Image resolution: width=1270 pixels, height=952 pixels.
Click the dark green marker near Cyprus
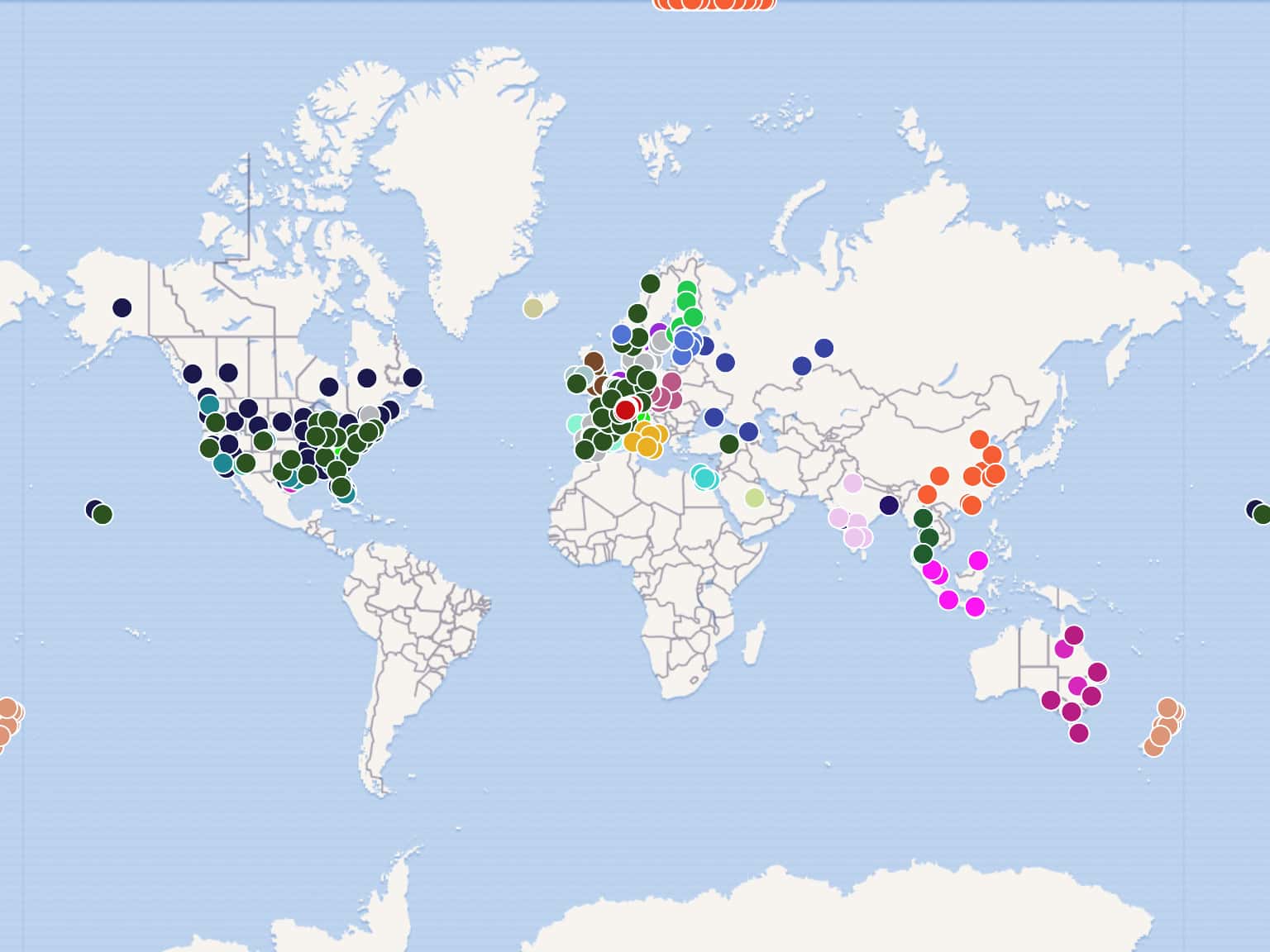(x=728, y=444)
